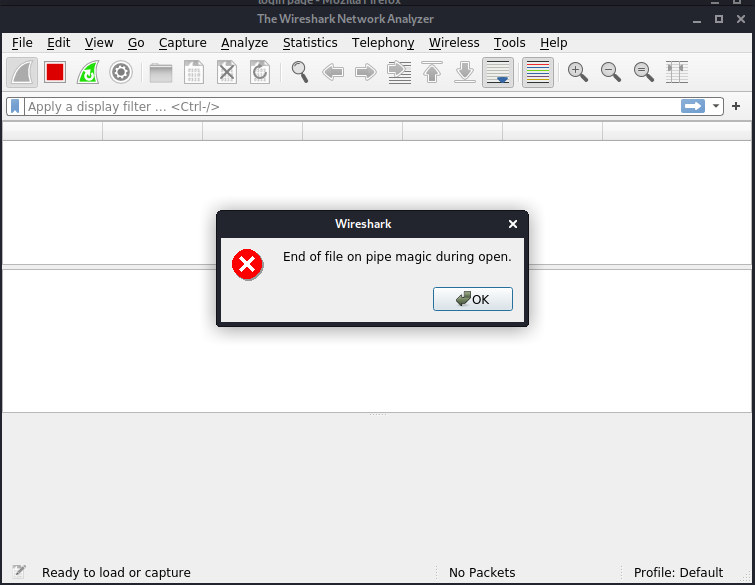Image resolution: width=755 pixels, height=585 pixels.
Task: Save this capture file icon
Action: [194, 73]
